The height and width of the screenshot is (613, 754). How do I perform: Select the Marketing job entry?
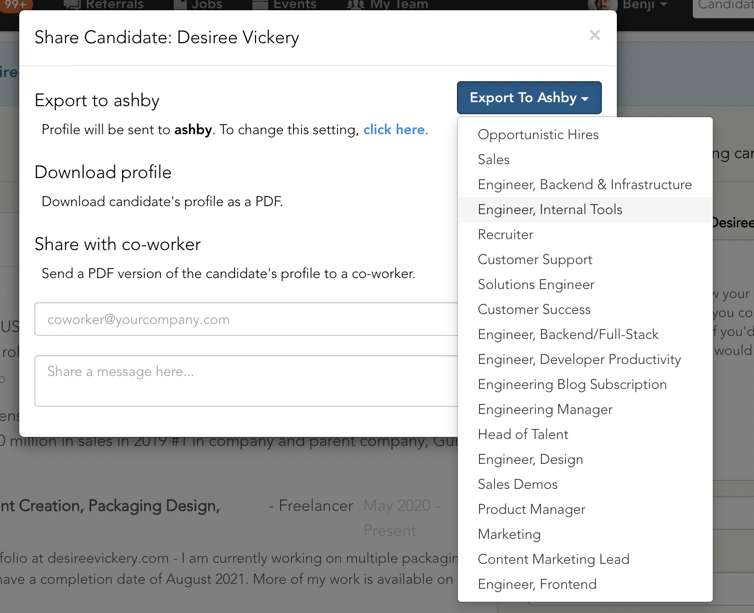point(585,535)
